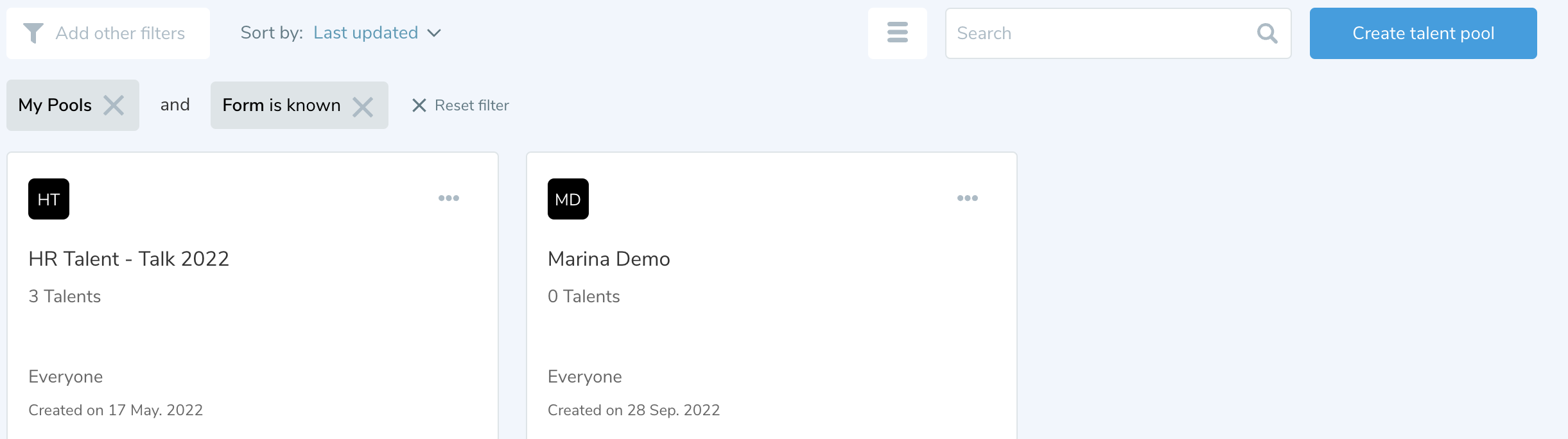The image size is (1568, 439).
Task: Select the My Pools filter chip label
Action: point(55,105)
